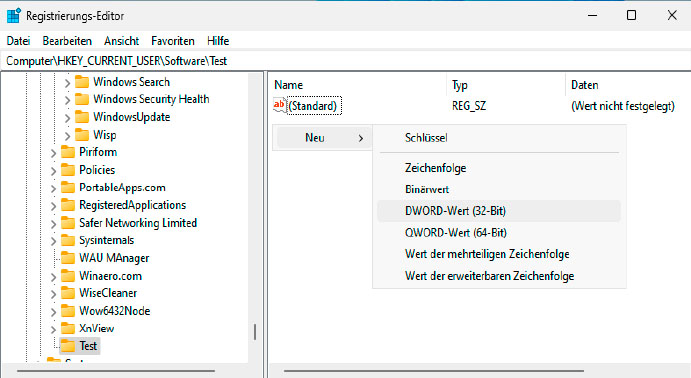Expand the RegisteredApplications key

coord(53,206)
